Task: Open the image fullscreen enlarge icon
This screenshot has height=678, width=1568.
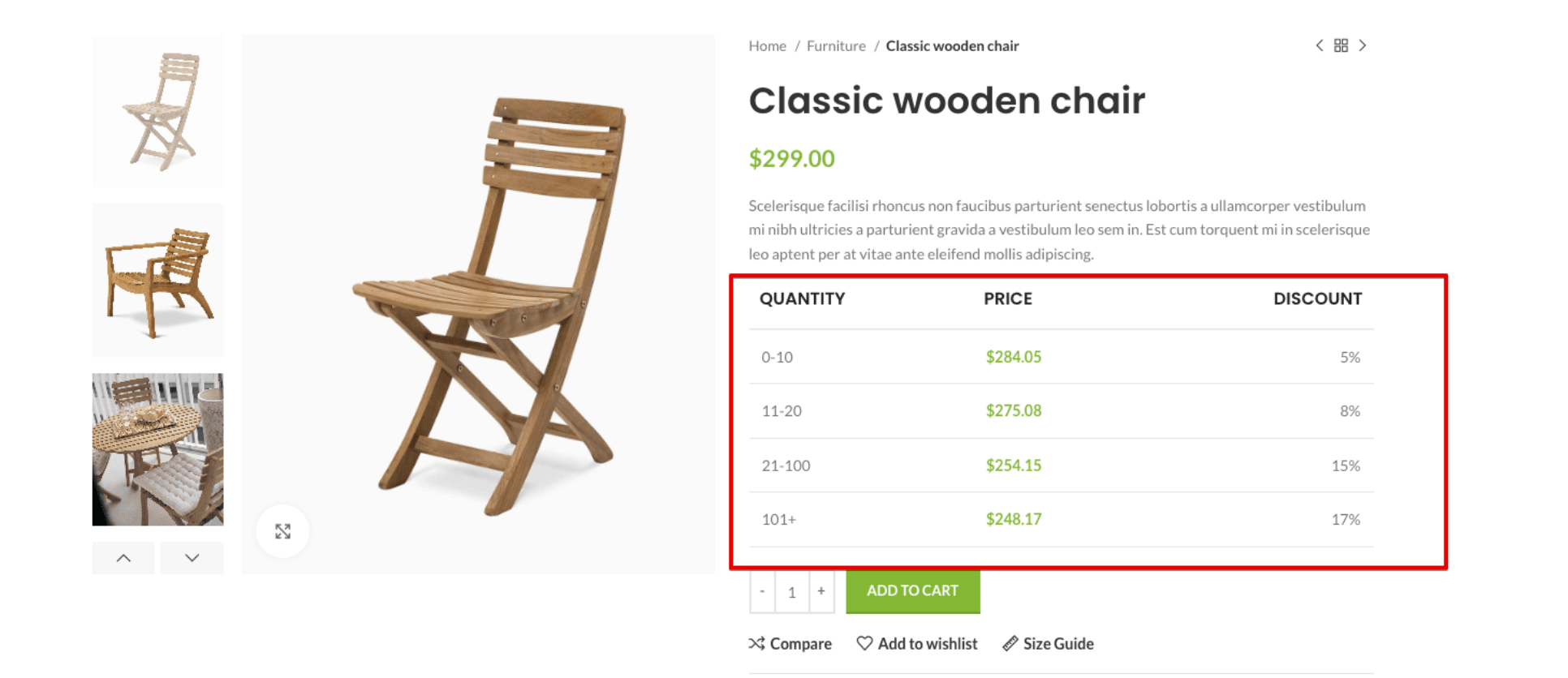Action: (x=282, y=531)
